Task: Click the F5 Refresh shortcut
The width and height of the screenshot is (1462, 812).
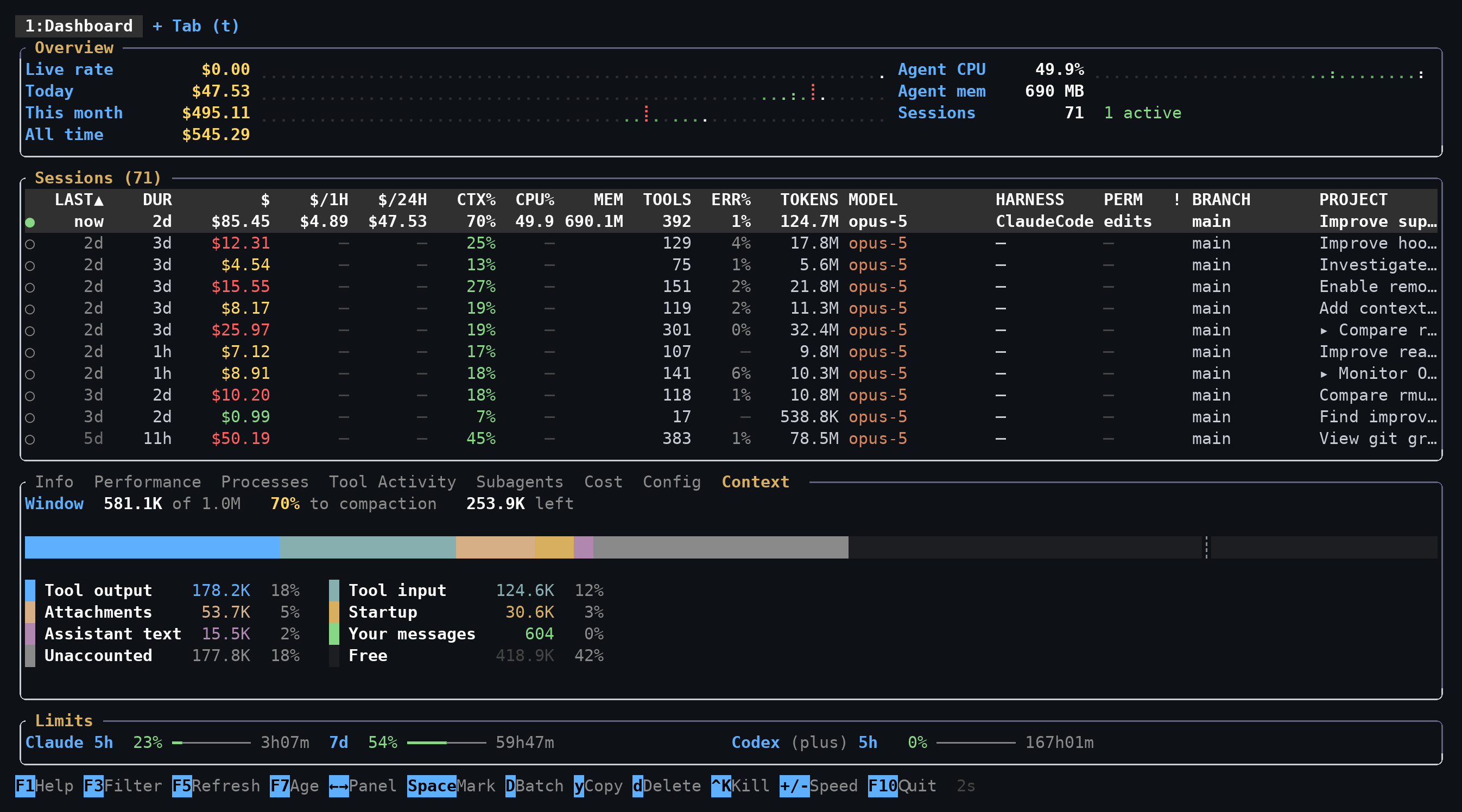Action: 216,786
